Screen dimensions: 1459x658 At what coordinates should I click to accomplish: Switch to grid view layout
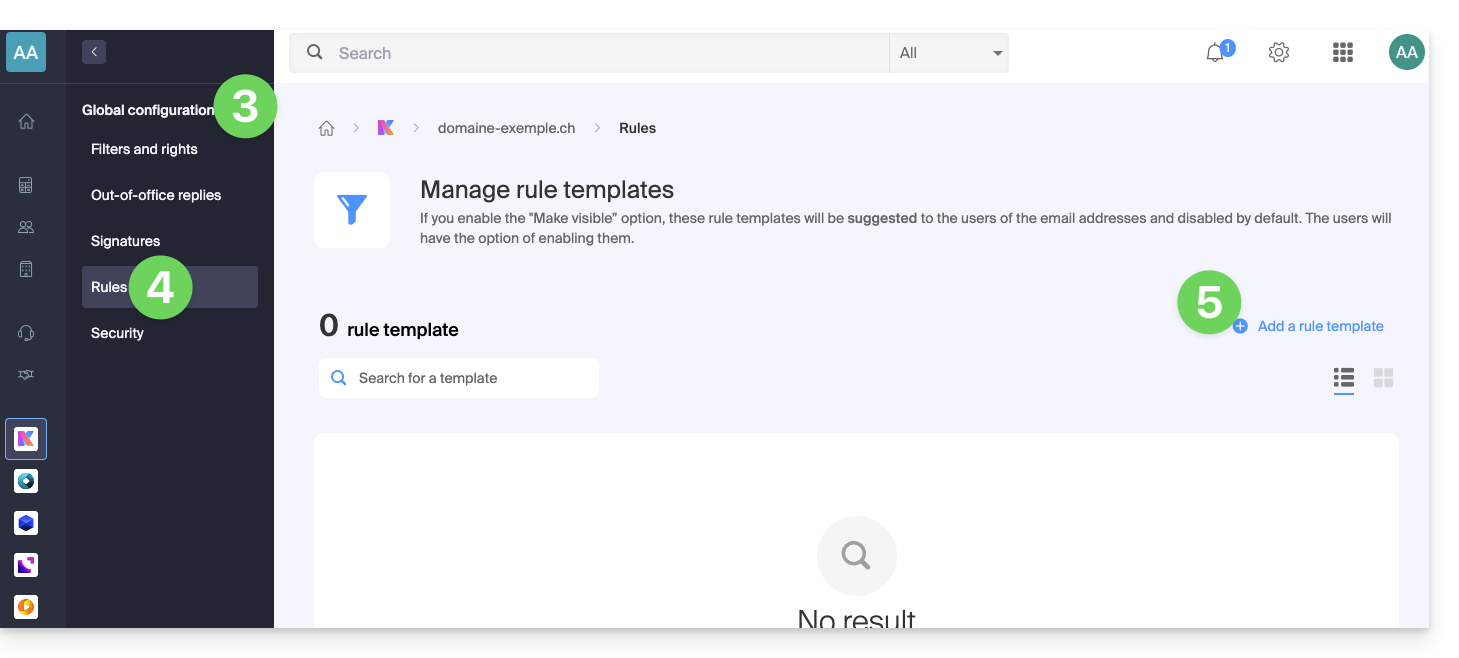click(x=1384, y=378)
